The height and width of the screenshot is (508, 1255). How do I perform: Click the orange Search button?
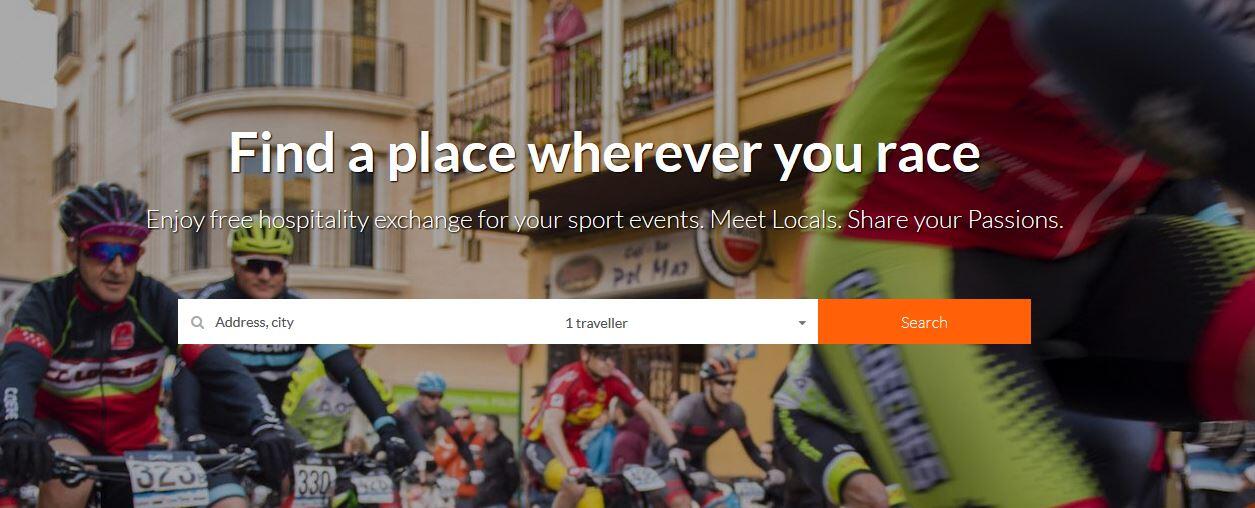point(924,322)
